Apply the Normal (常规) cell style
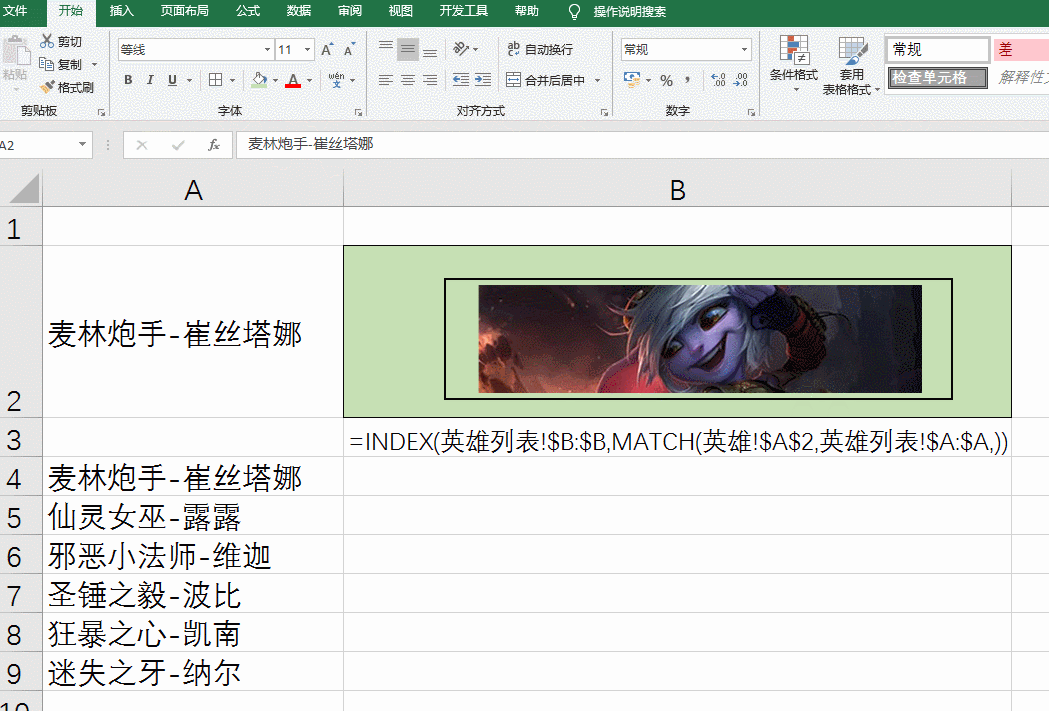The image size is (1049, 711). 938,49
